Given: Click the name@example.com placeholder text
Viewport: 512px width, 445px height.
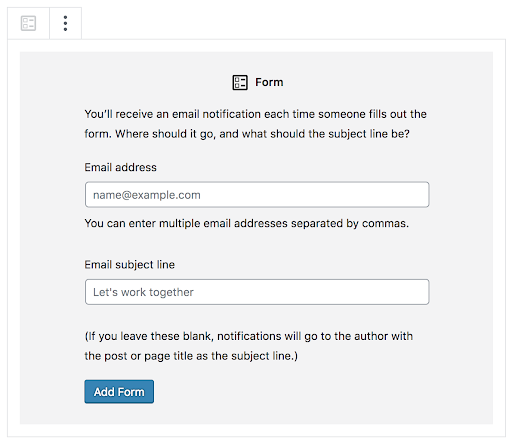Looking at the screenshot, I should pos(147,195).
